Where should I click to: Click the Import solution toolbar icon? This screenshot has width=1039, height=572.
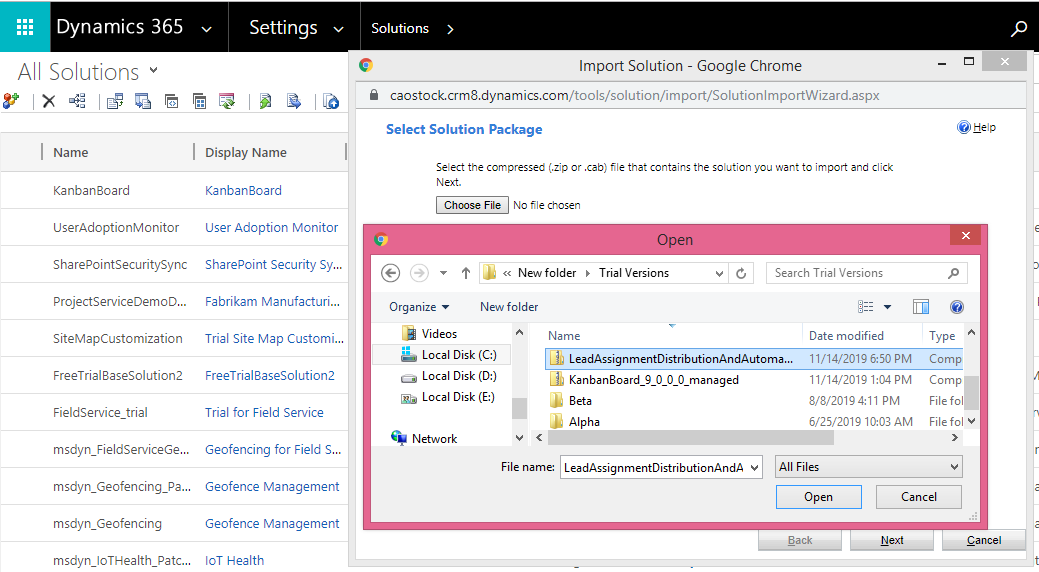(x=115, y=101)
